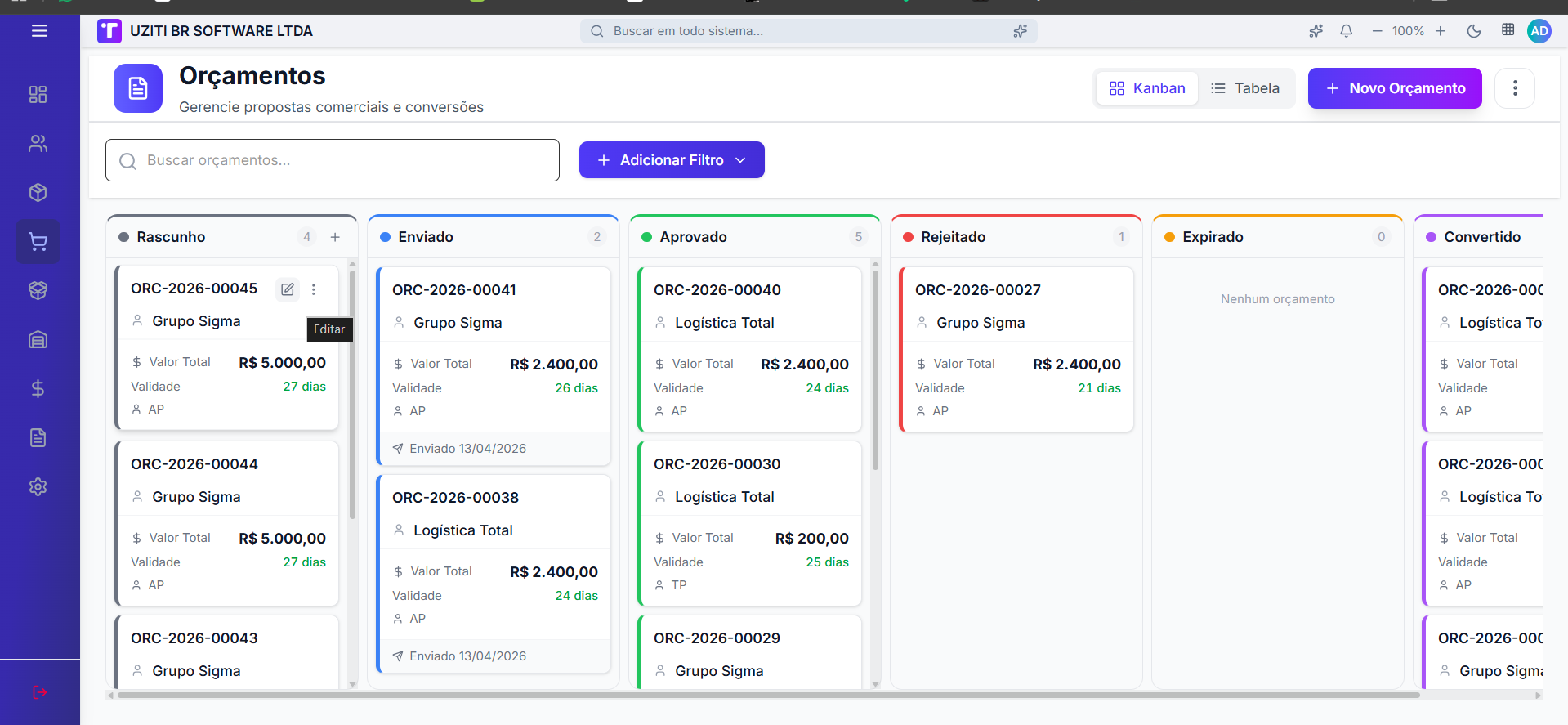Open settings gear in sidebar
This screenshot has height=725, width=1568.
coord(38,487)
